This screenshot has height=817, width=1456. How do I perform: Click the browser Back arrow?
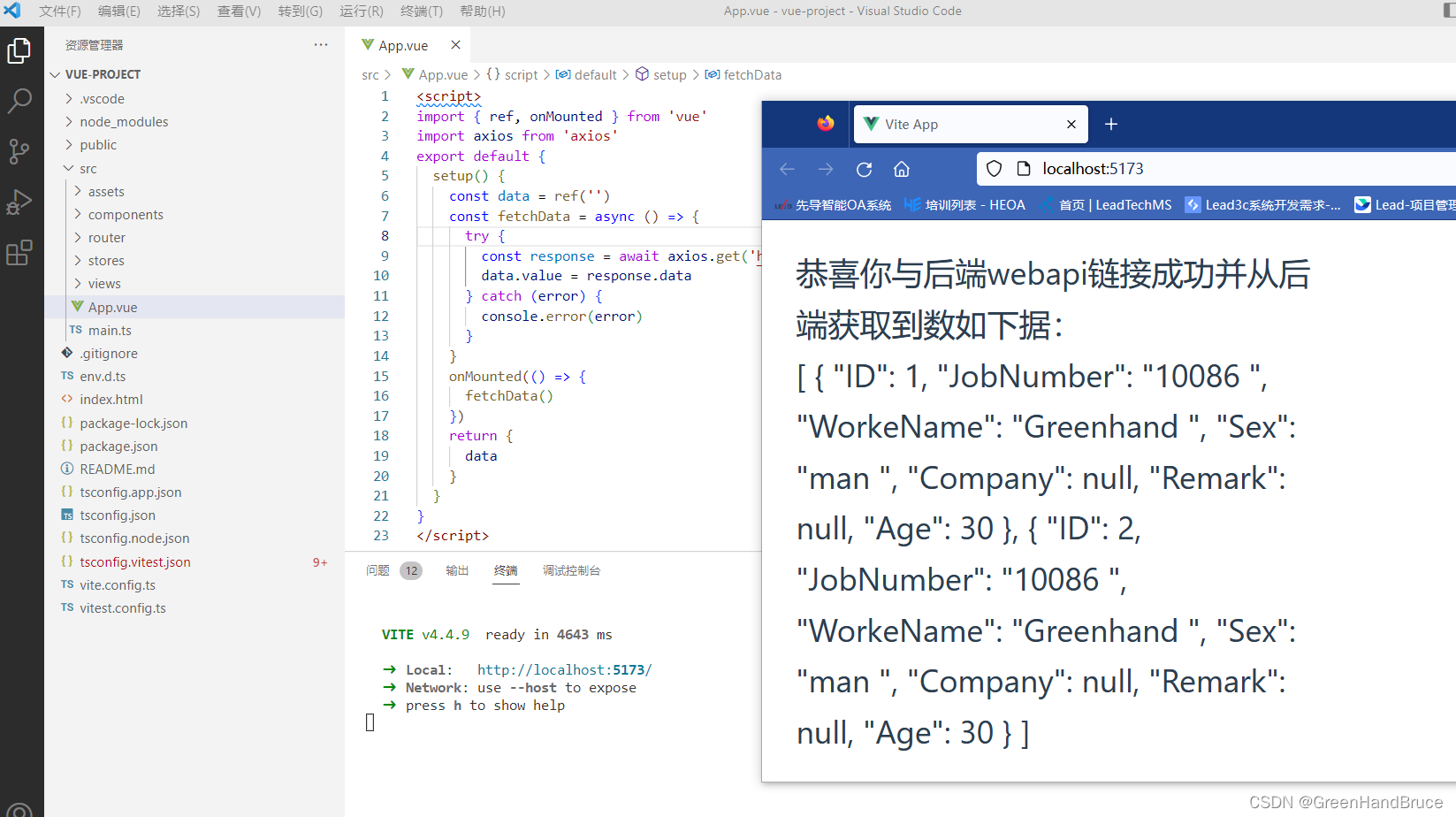coord(787,169)
